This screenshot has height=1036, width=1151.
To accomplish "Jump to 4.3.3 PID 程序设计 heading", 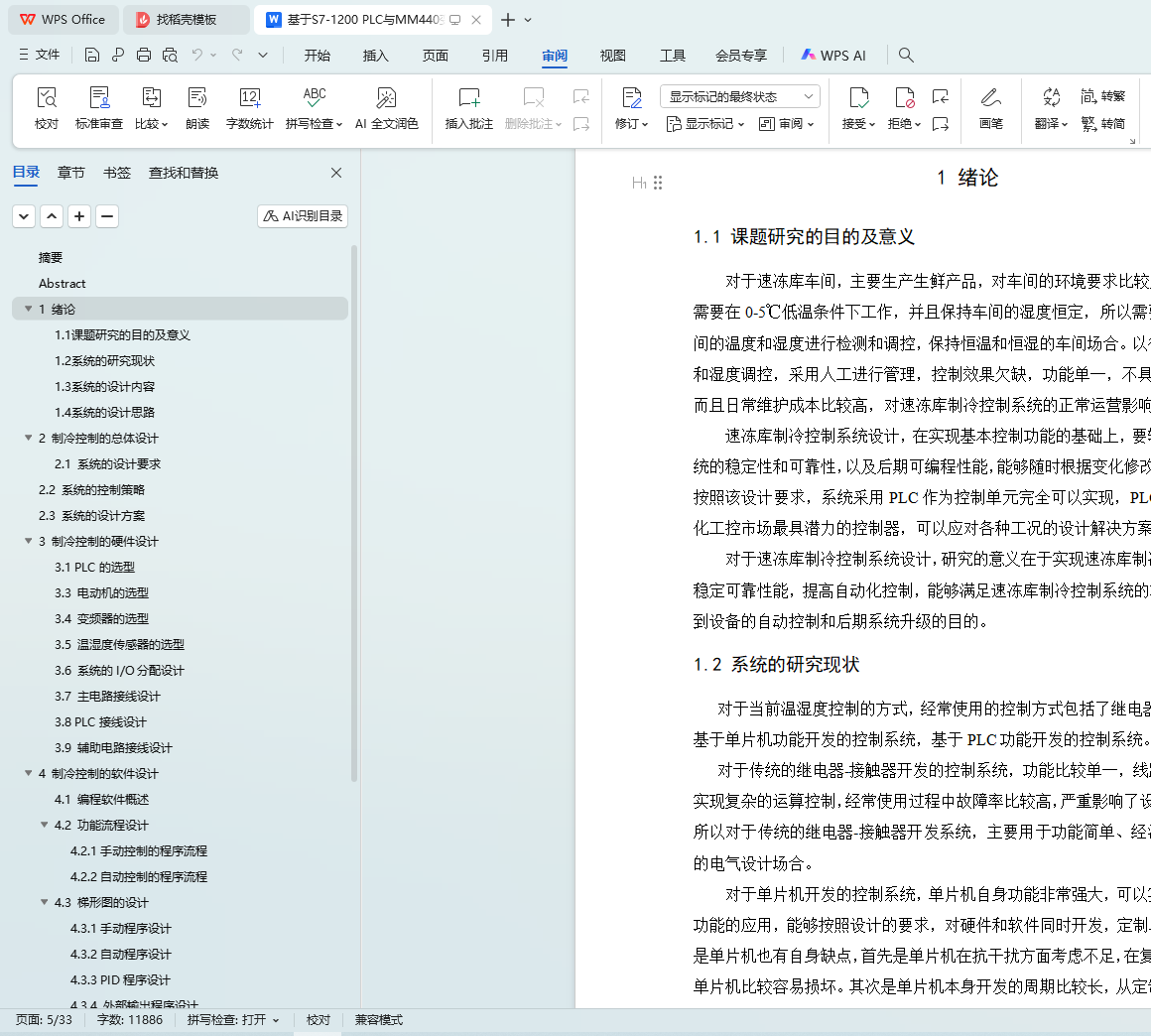I will pyautogui.click(x=120, y=980).
